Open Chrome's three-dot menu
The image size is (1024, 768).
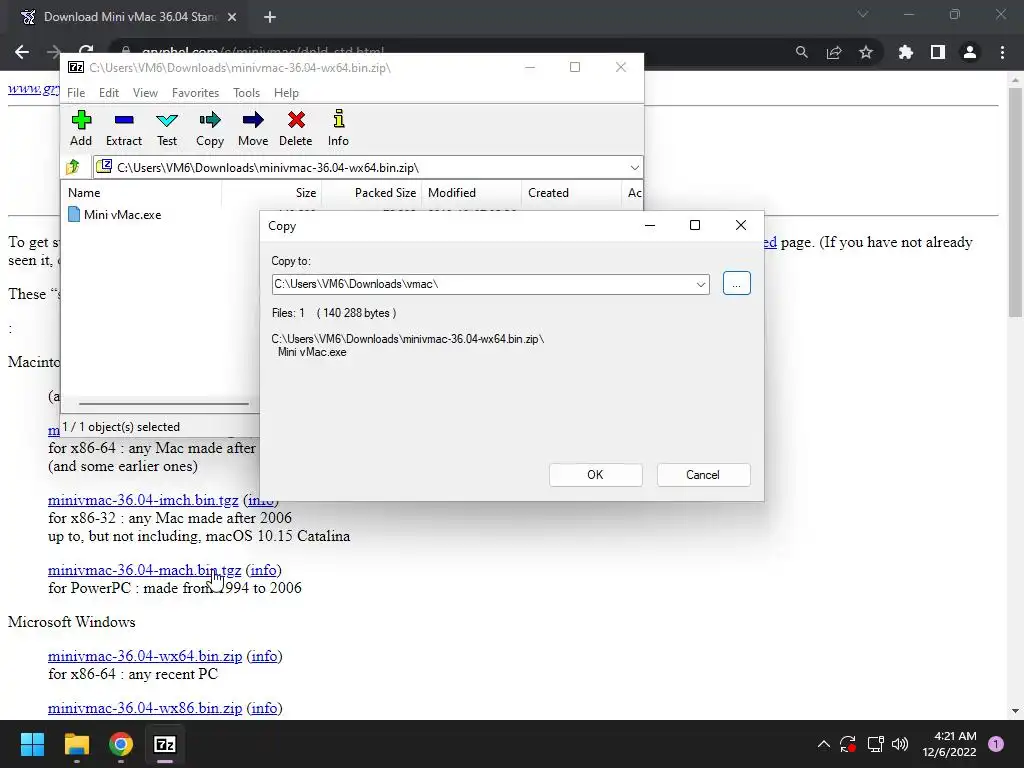point(1002,52)
